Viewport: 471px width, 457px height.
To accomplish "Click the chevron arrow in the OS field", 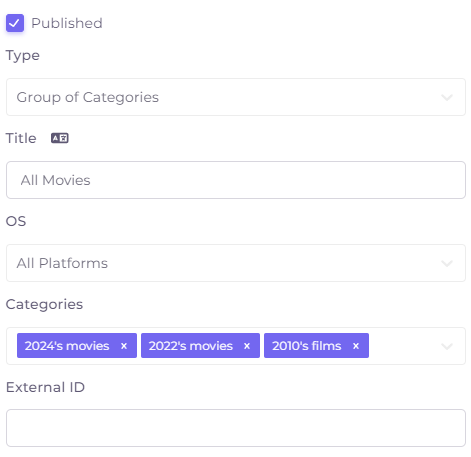I will click(447, 263).
